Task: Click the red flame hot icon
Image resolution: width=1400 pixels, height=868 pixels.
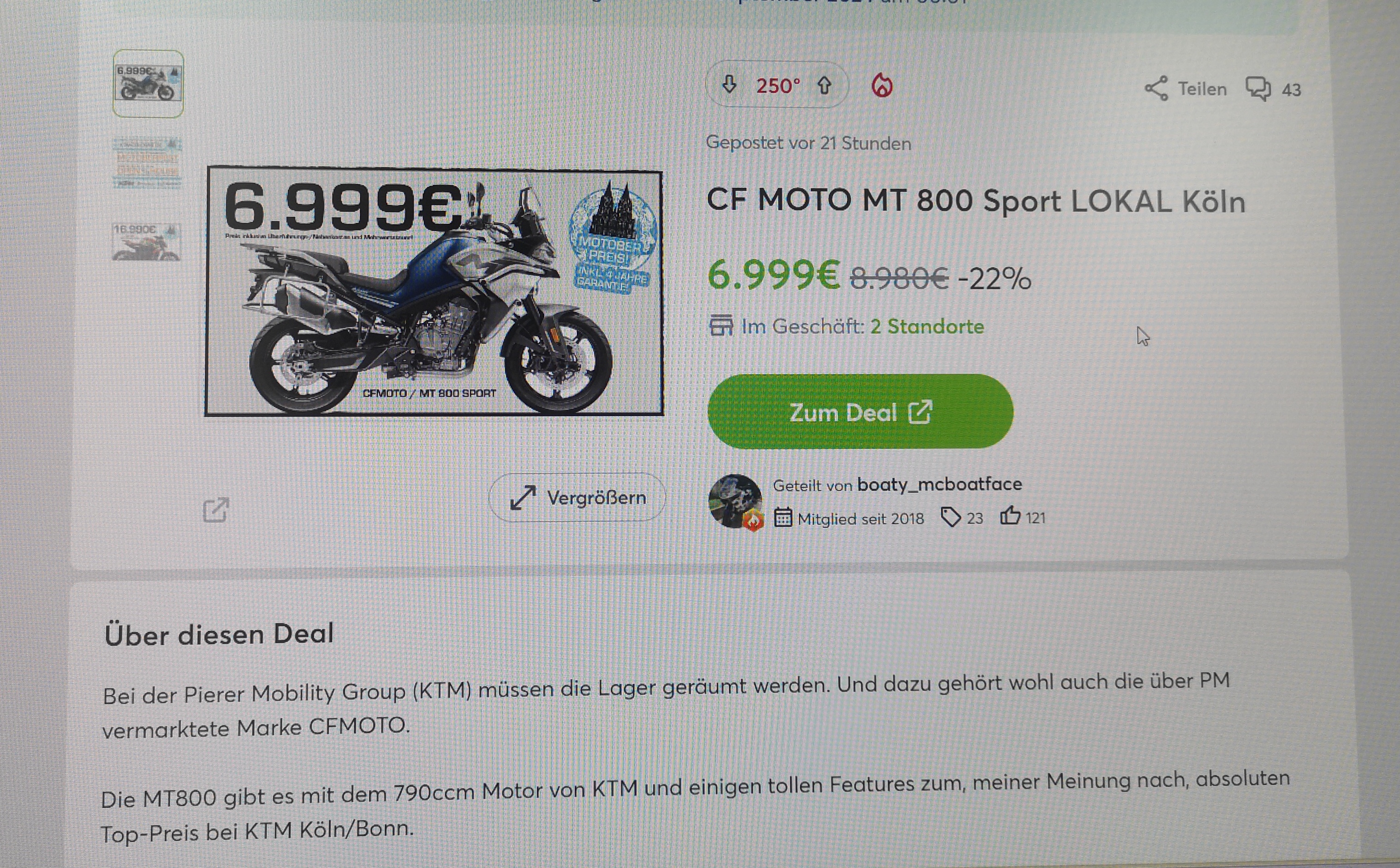Action: (x=882, y=86)
